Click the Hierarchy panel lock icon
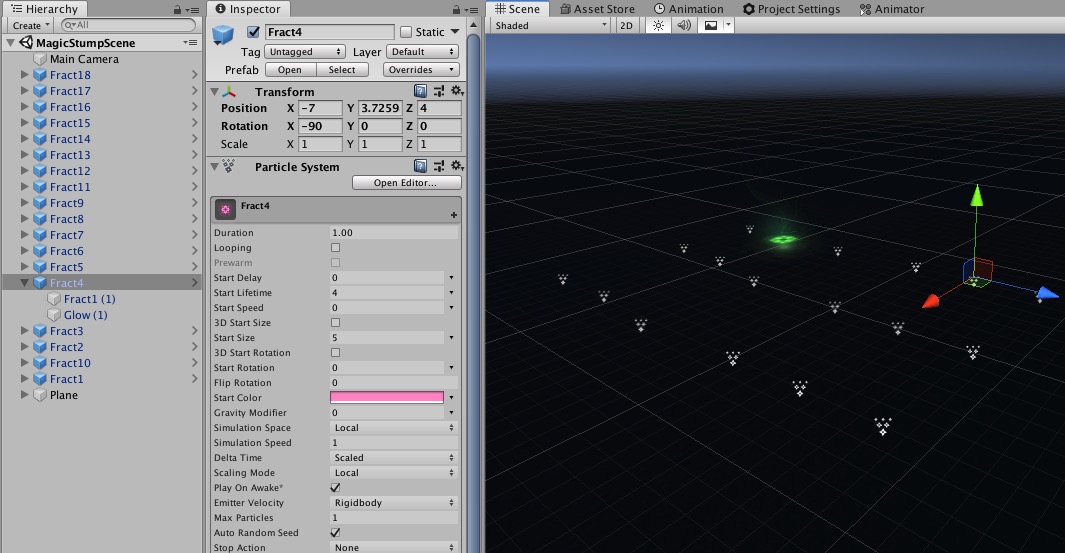 (x=177, y=10)
